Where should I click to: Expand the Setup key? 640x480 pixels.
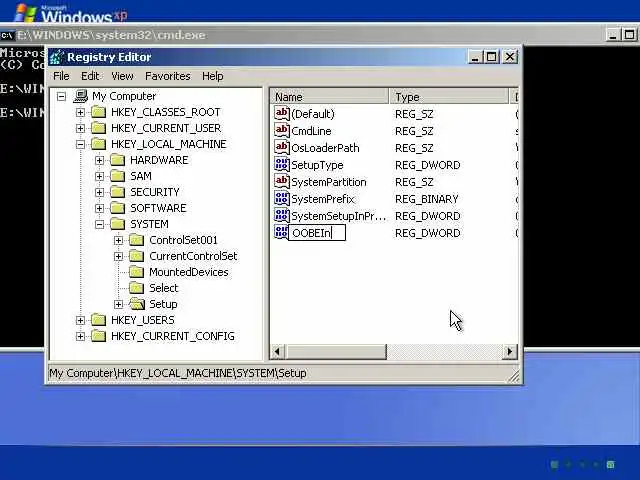click(x=118, y=304)
